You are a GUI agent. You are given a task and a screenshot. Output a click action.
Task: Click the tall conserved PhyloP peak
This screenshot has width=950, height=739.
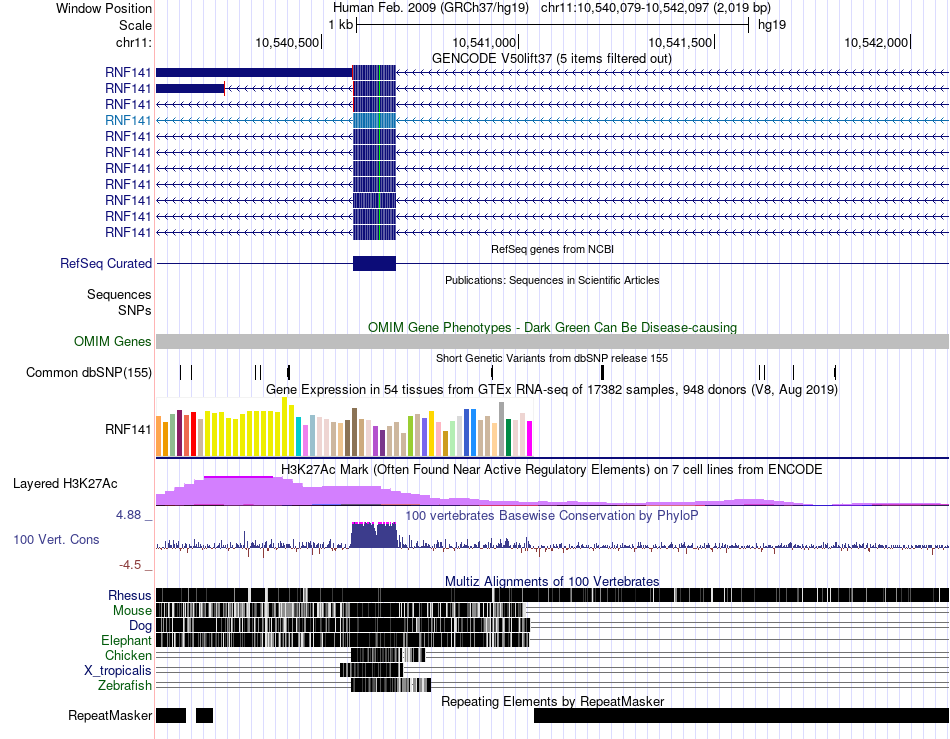pos(374,535)
